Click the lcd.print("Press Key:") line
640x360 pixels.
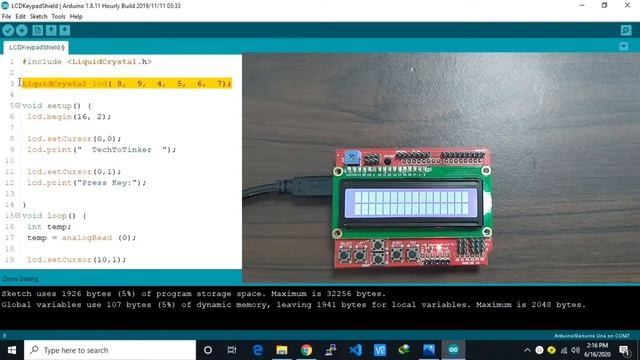click(87, 183)
